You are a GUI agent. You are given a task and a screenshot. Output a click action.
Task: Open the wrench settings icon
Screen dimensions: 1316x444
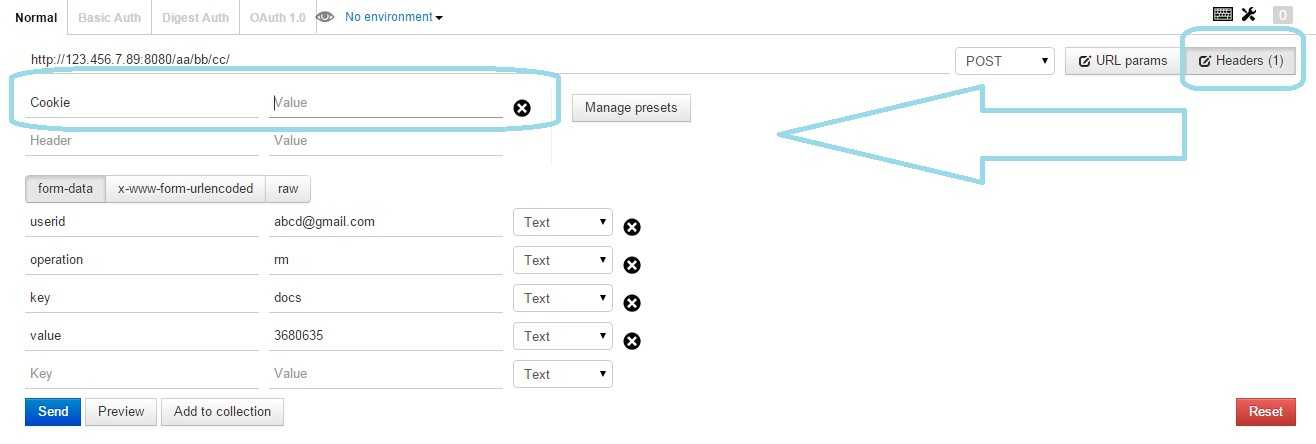(1249, 14)
